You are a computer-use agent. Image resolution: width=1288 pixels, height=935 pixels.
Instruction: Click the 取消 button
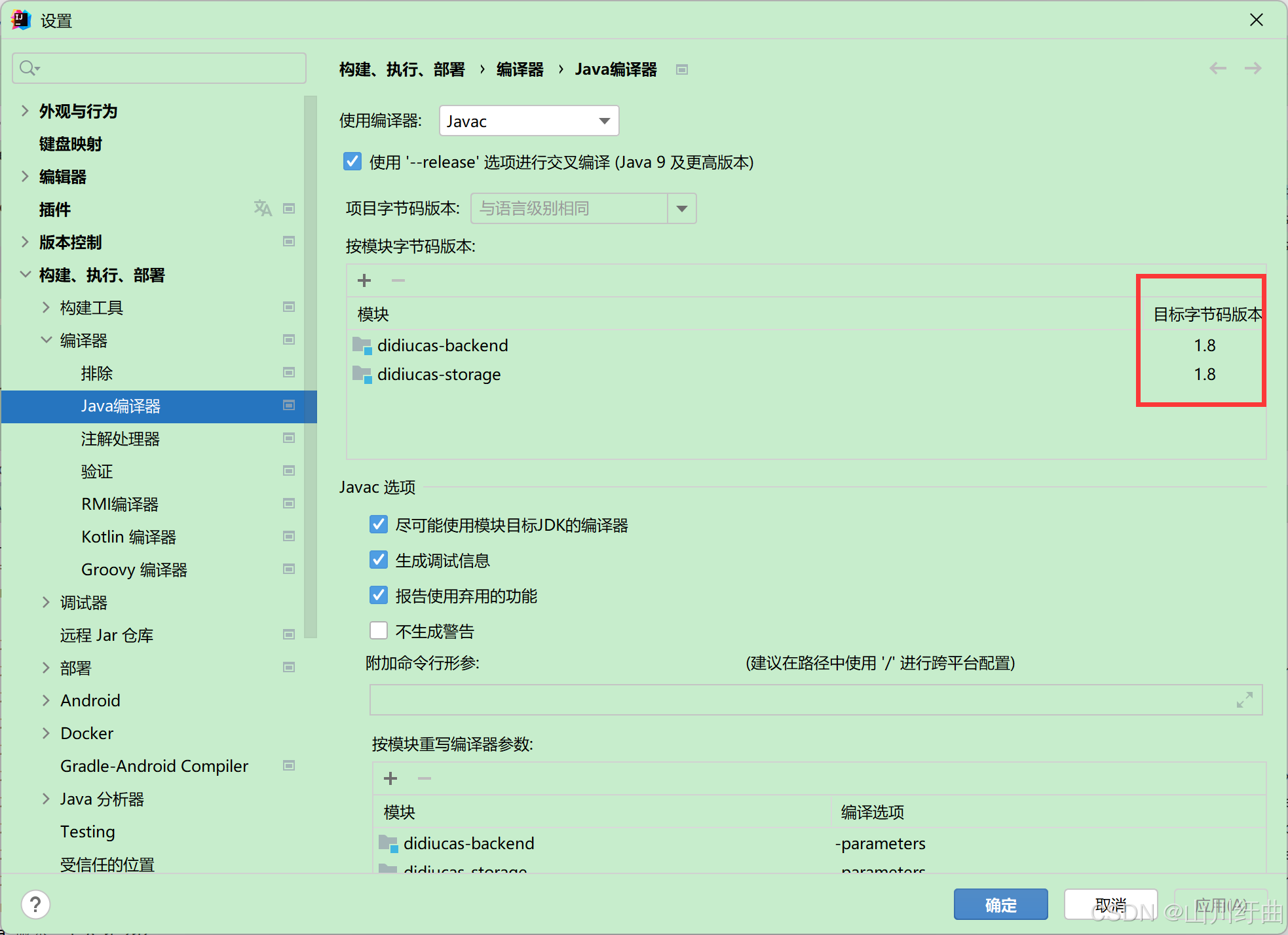1110,905
